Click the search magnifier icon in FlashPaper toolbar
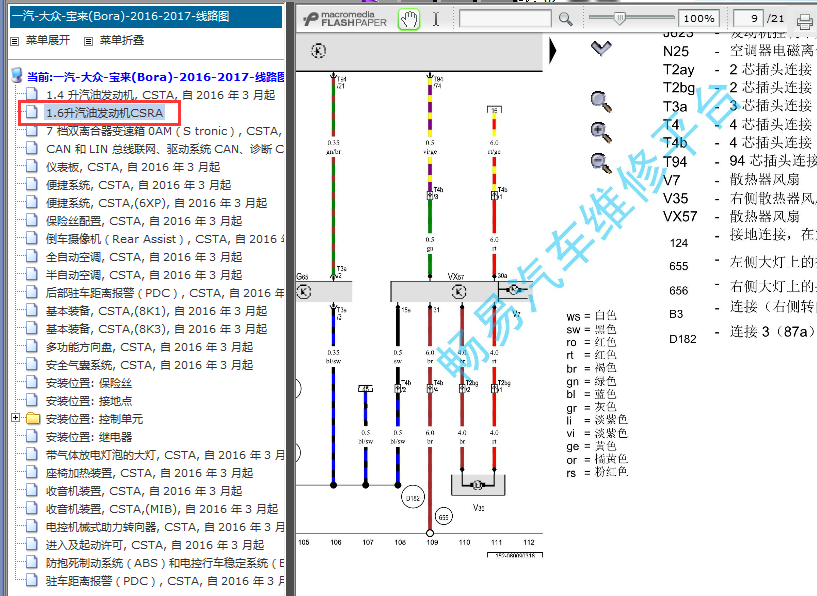The image size is (817, 596). tap(565, 19)
